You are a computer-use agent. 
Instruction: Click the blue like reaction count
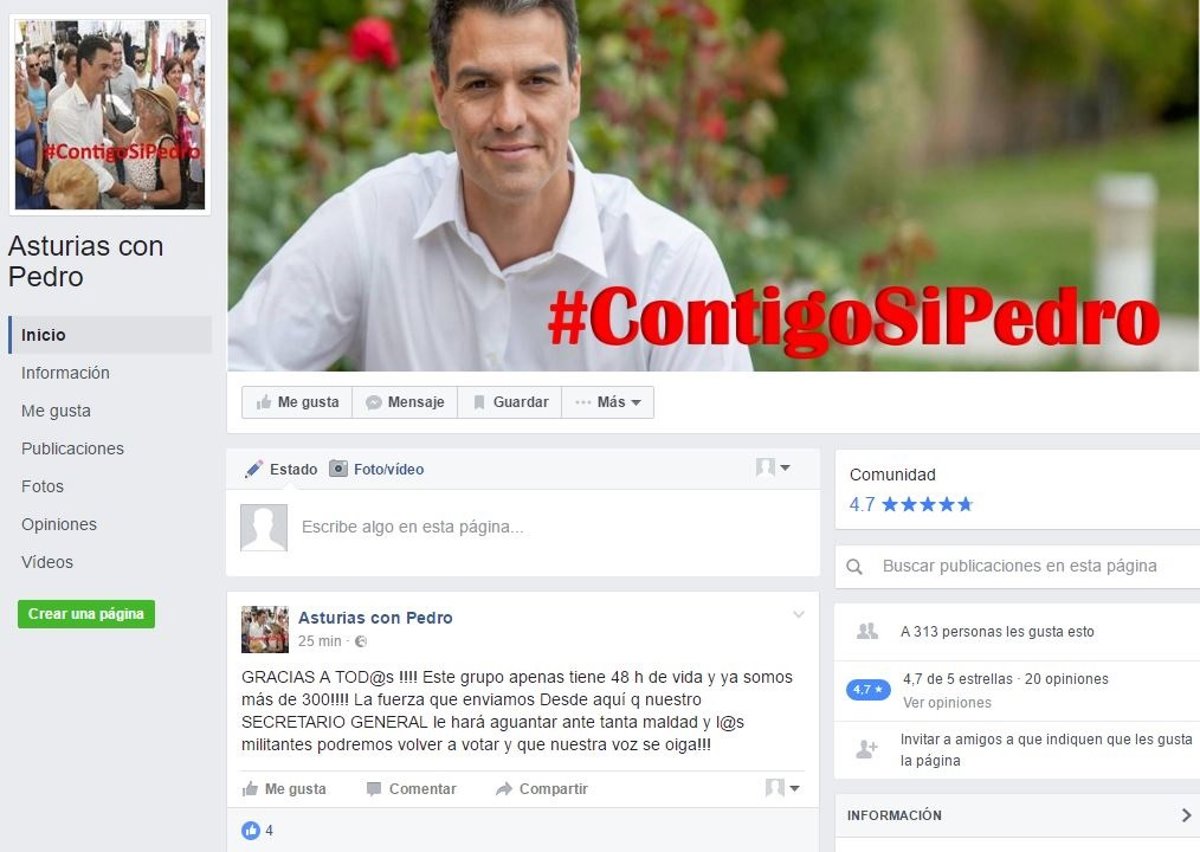tap(257, 830)
